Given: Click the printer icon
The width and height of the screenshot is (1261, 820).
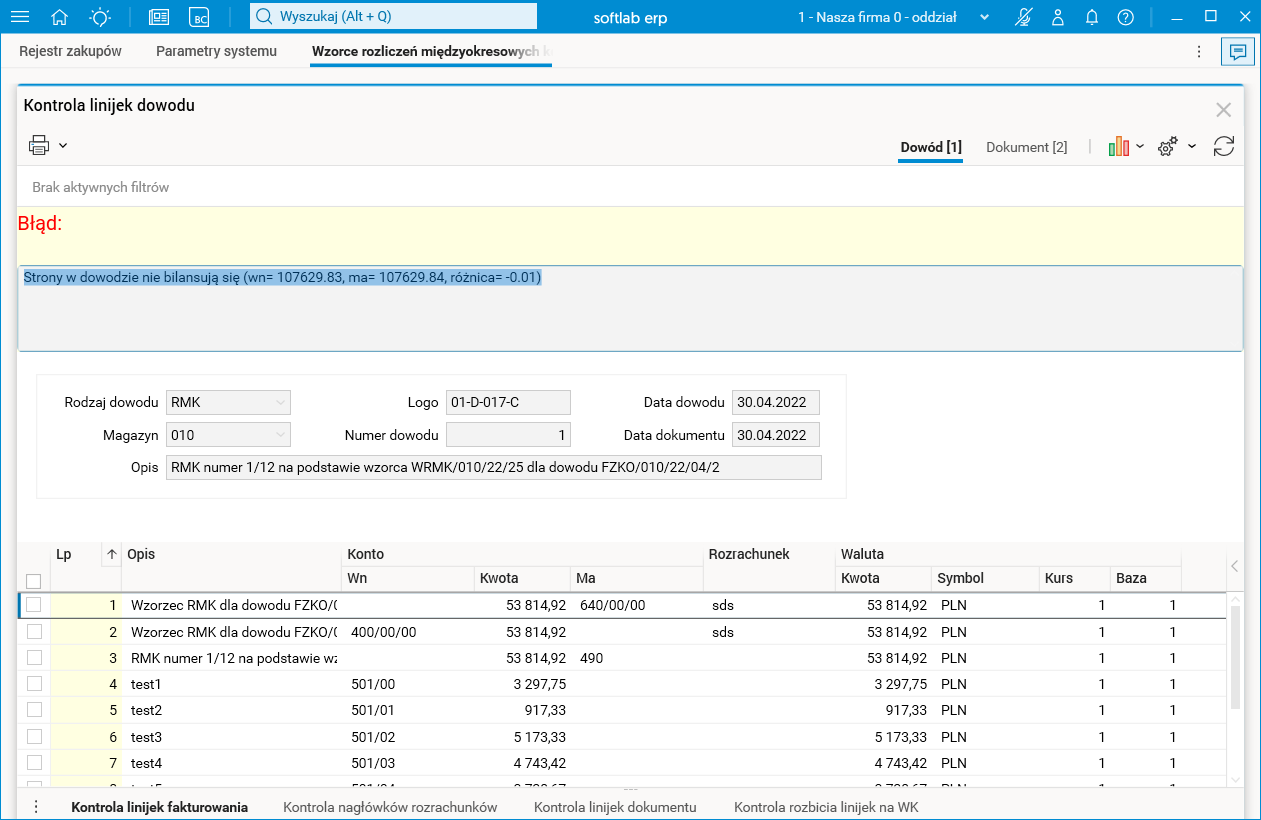Looking at the screenshot, I should point(39,146).
